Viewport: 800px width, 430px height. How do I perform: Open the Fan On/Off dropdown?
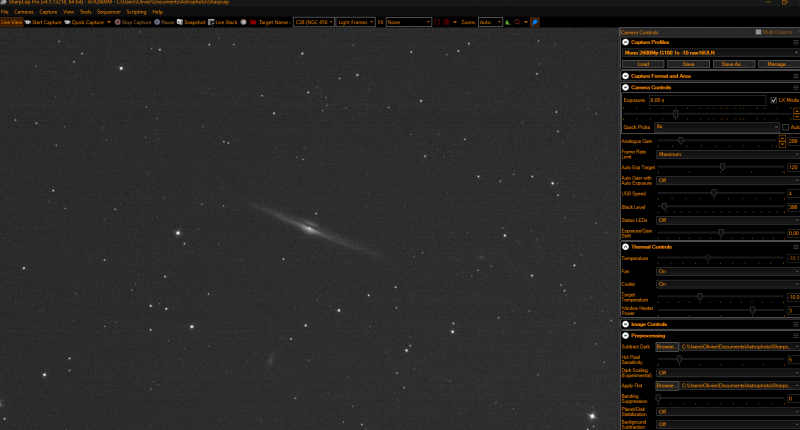(728, 271)
